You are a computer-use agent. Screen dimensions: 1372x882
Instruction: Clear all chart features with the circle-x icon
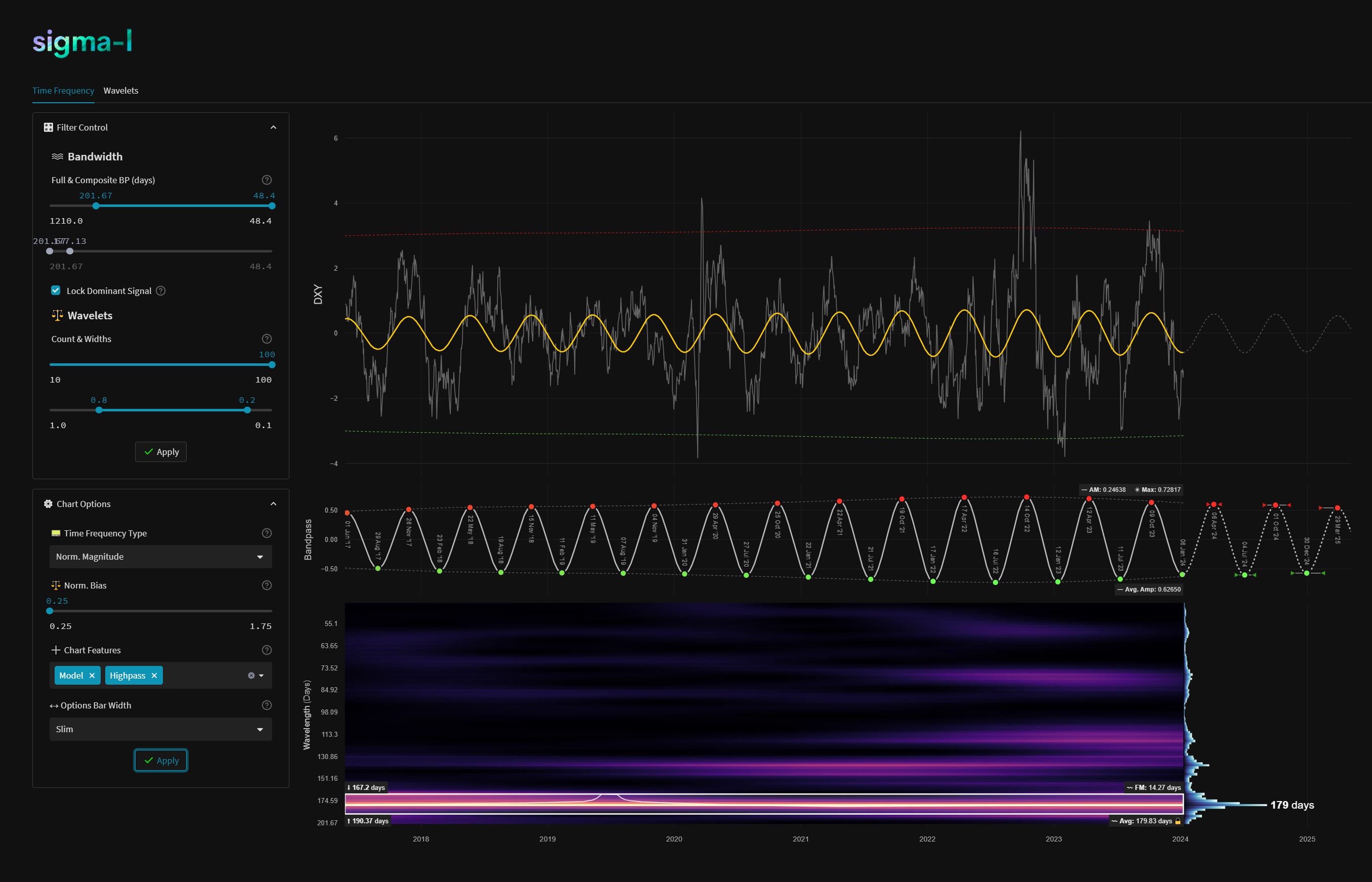pos(251,676)
